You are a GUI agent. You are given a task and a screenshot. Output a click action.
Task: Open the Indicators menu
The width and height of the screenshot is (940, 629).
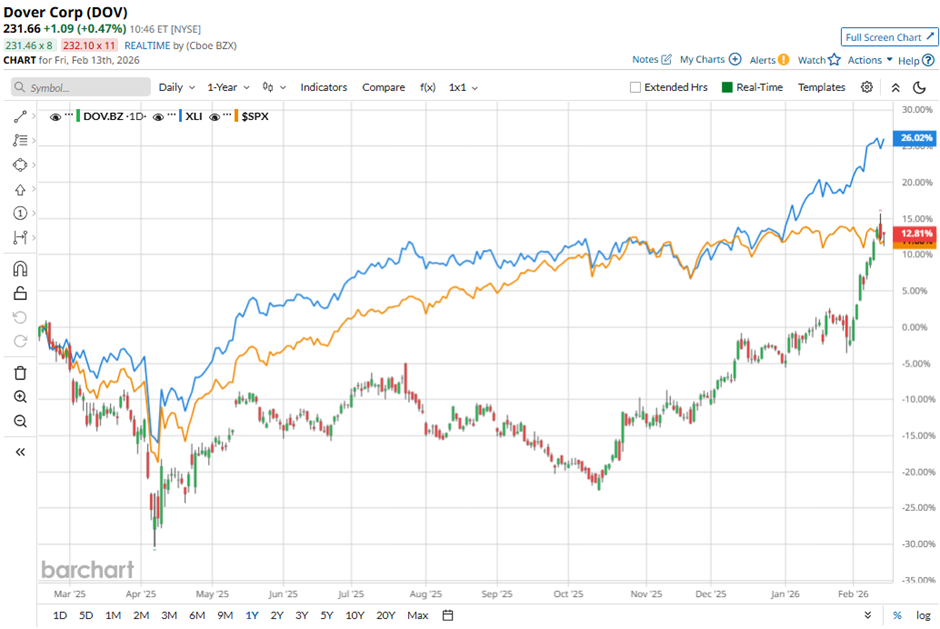tap(324, 88)
